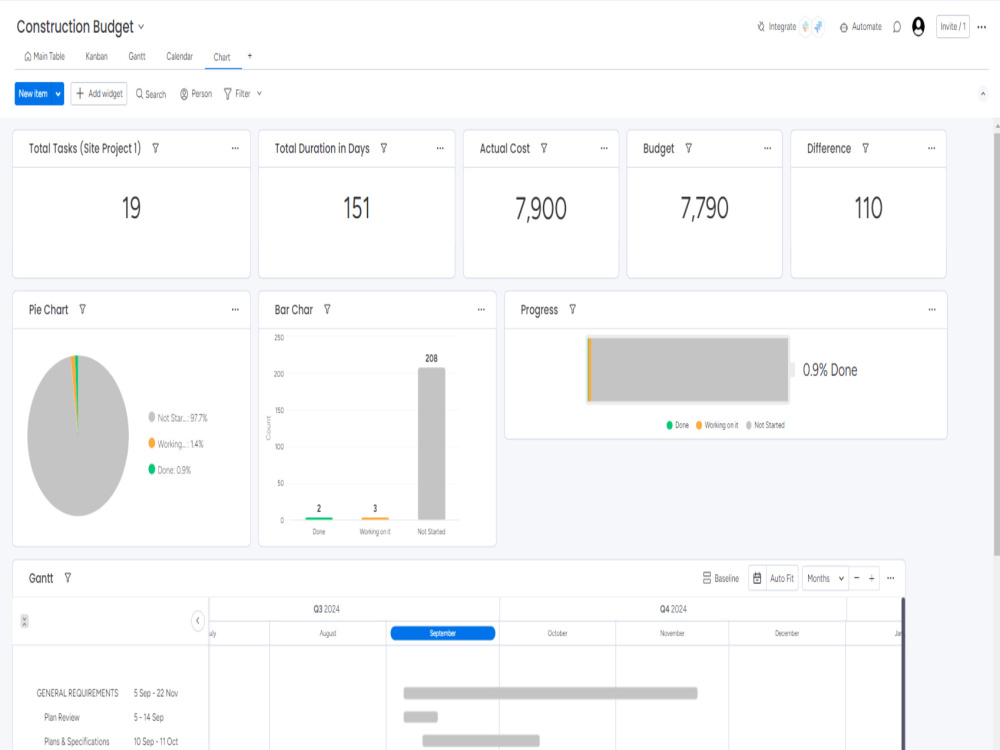Click filter icon on Progress widget

pyautogui.click(x=573, y=309)
